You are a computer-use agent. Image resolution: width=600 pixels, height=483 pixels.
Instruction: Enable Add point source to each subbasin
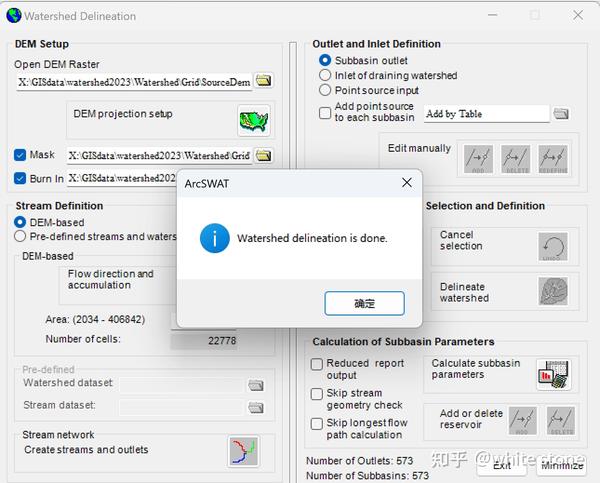pyautogui.click(x=325, y=113)
